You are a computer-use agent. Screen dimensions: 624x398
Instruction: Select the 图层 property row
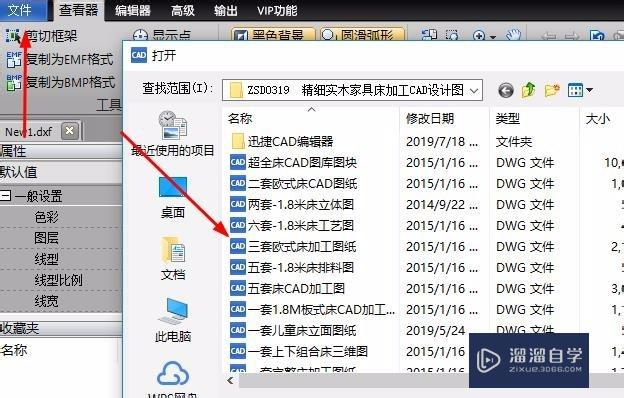(x=60, y=238)
